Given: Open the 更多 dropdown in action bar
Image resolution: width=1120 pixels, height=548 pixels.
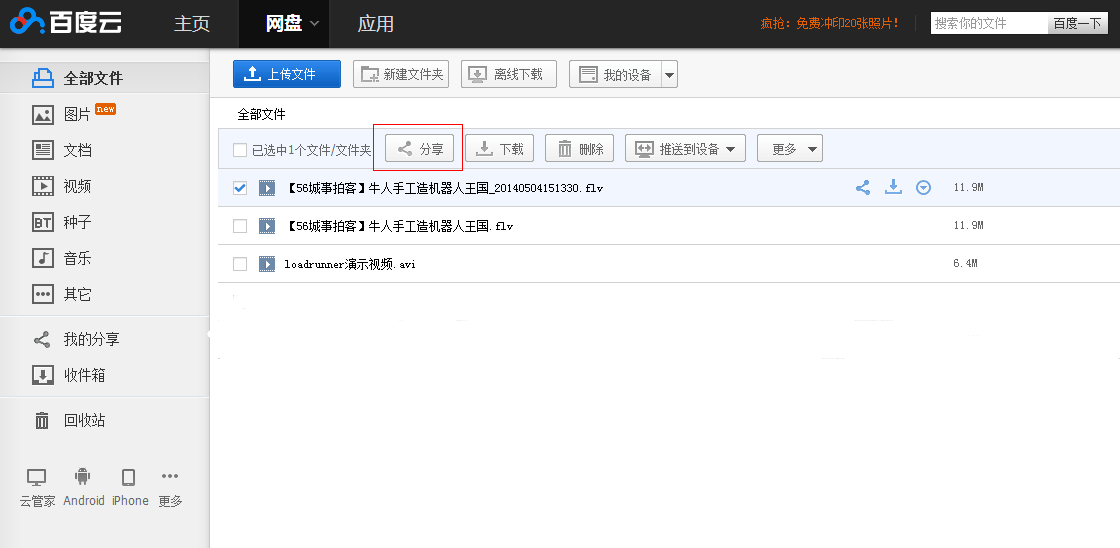Looking at the screenshot, I should pyautogui.click(x=789, y=149).
